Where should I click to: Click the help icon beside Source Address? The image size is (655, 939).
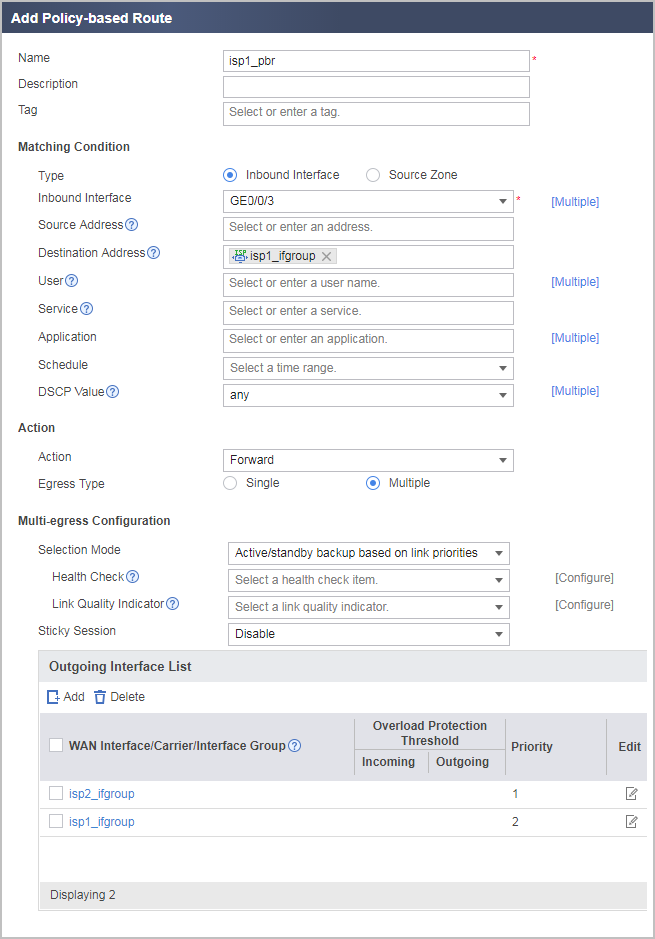[132, 225]
